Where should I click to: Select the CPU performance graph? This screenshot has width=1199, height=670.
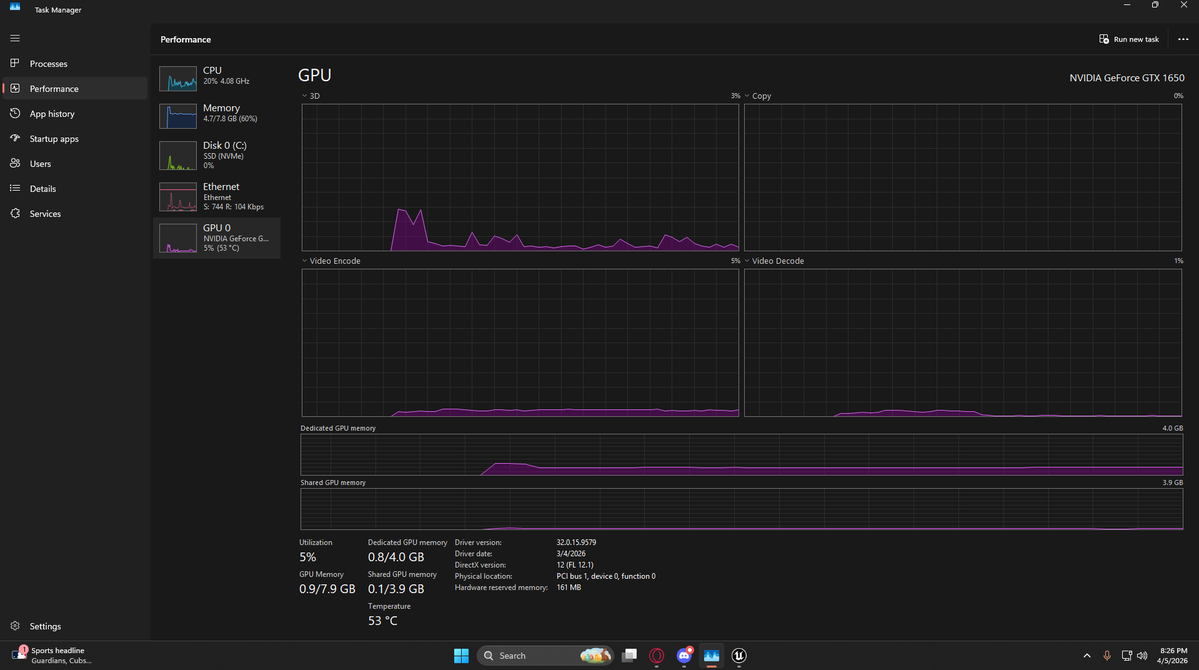point(216,77)
